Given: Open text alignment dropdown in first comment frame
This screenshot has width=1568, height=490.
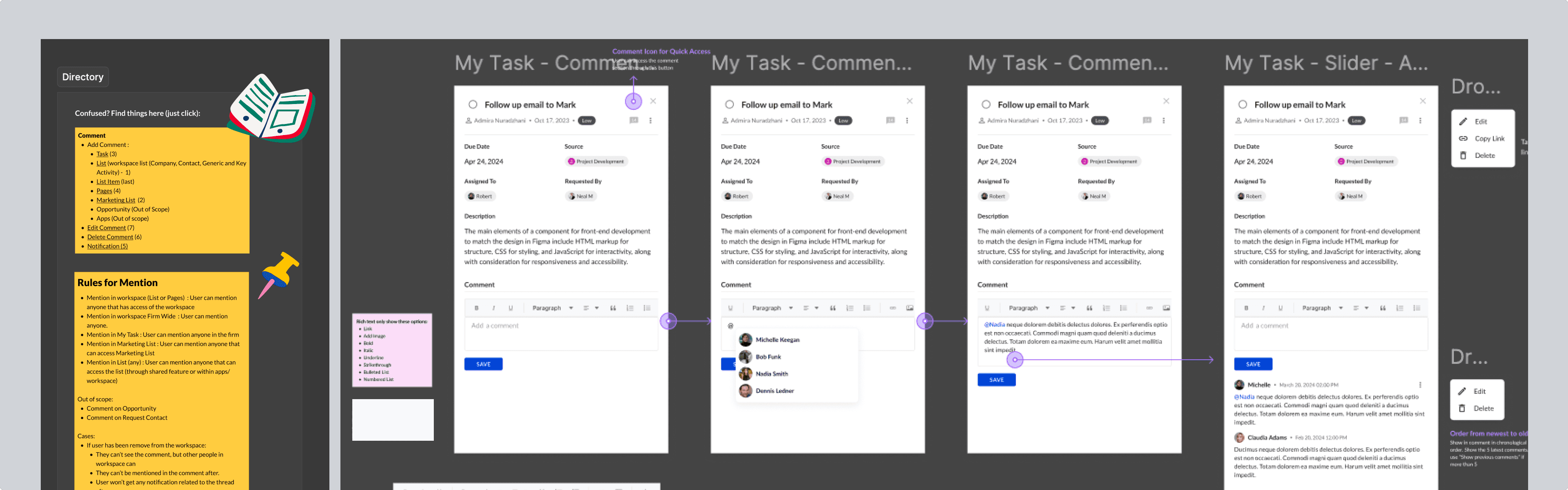Looking at the screenshot, I should [x=591, y=308].
